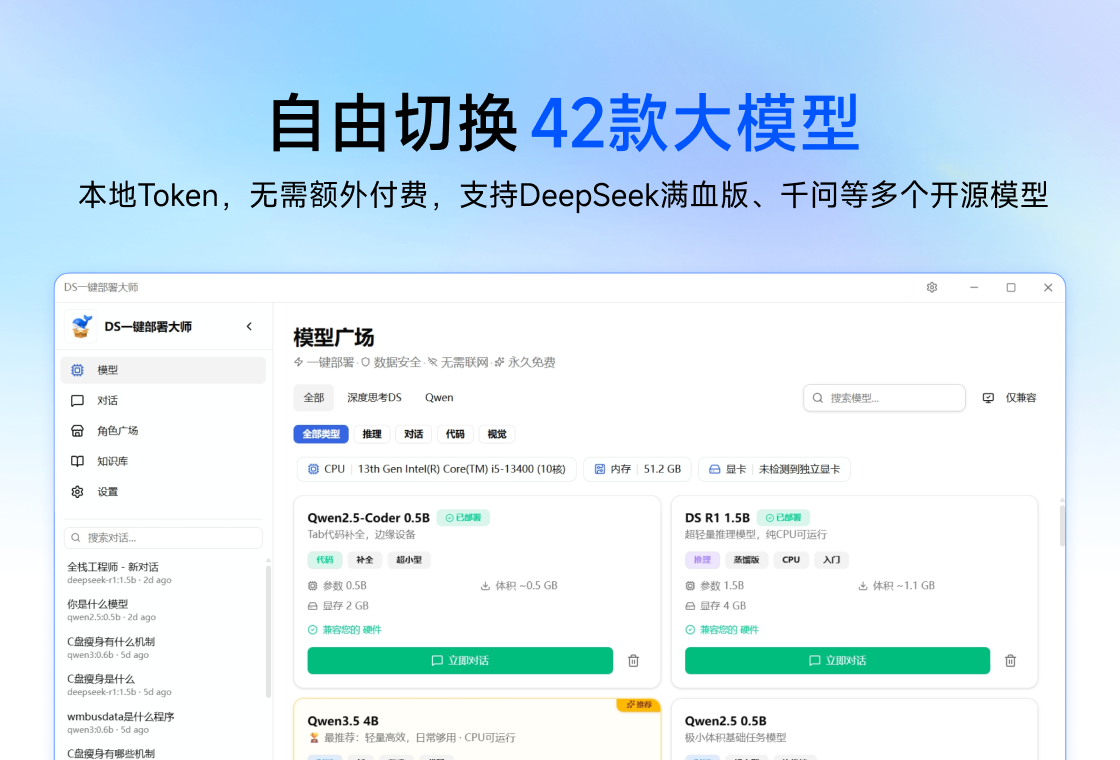
Task: Click the 推理 tag on DS R1 card
Action: pos(702,560)
